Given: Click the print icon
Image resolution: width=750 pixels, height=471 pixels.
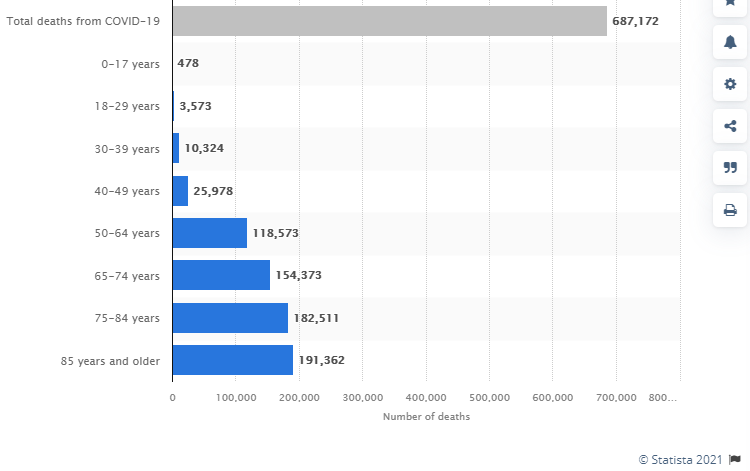Looking at the screenshot, I should click(x=730, y=210).
